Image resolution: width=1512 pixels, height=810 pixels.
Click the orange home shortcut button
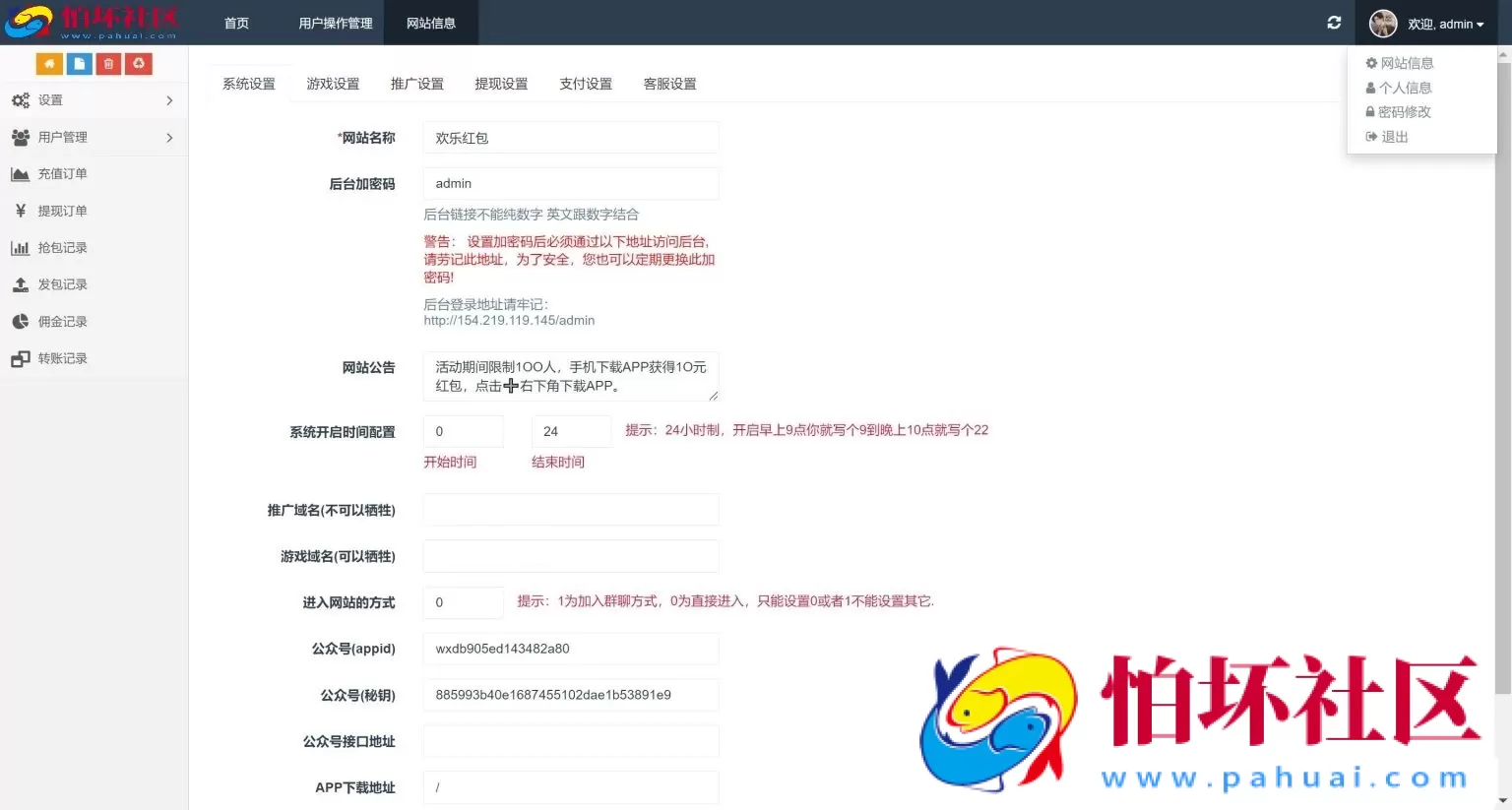pos(49,62)
